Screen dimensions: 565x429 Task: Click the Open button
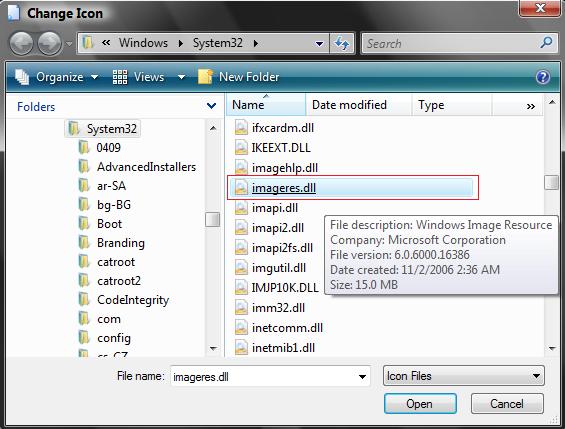tap(420, 404)
